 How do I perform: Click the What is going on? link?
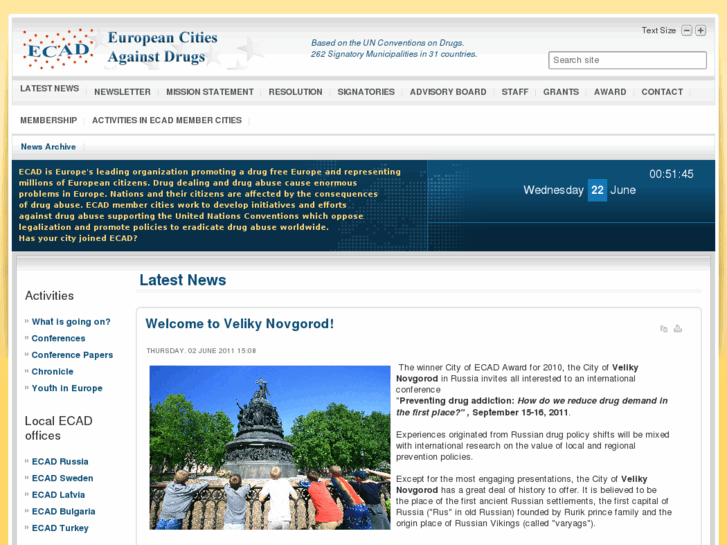(x=71, y=322)
